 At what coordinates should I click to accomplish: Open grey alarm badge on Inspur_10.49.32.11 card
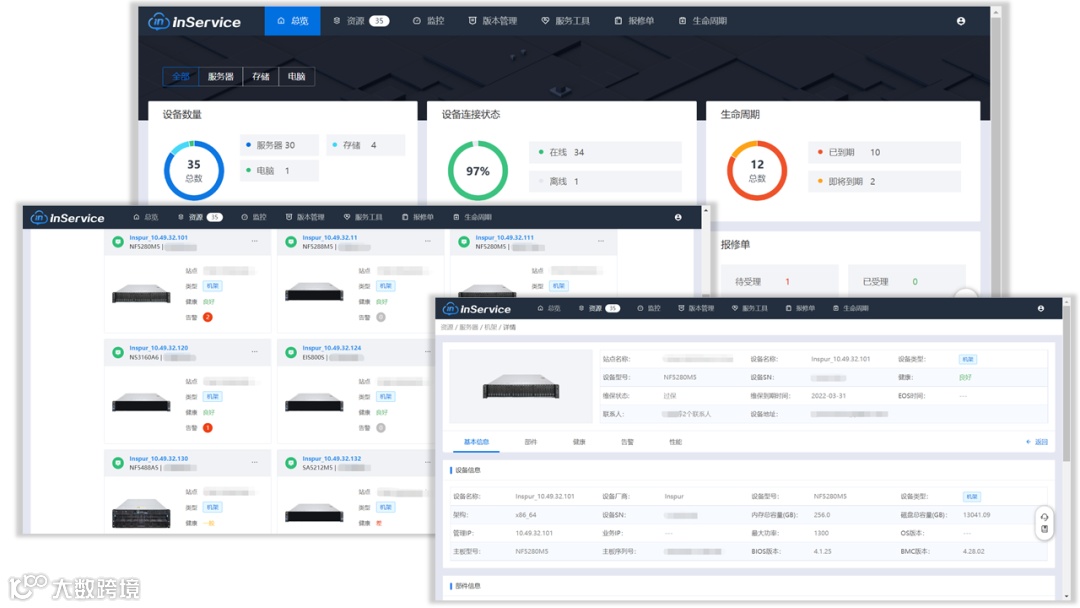click(x=381, y=317)
